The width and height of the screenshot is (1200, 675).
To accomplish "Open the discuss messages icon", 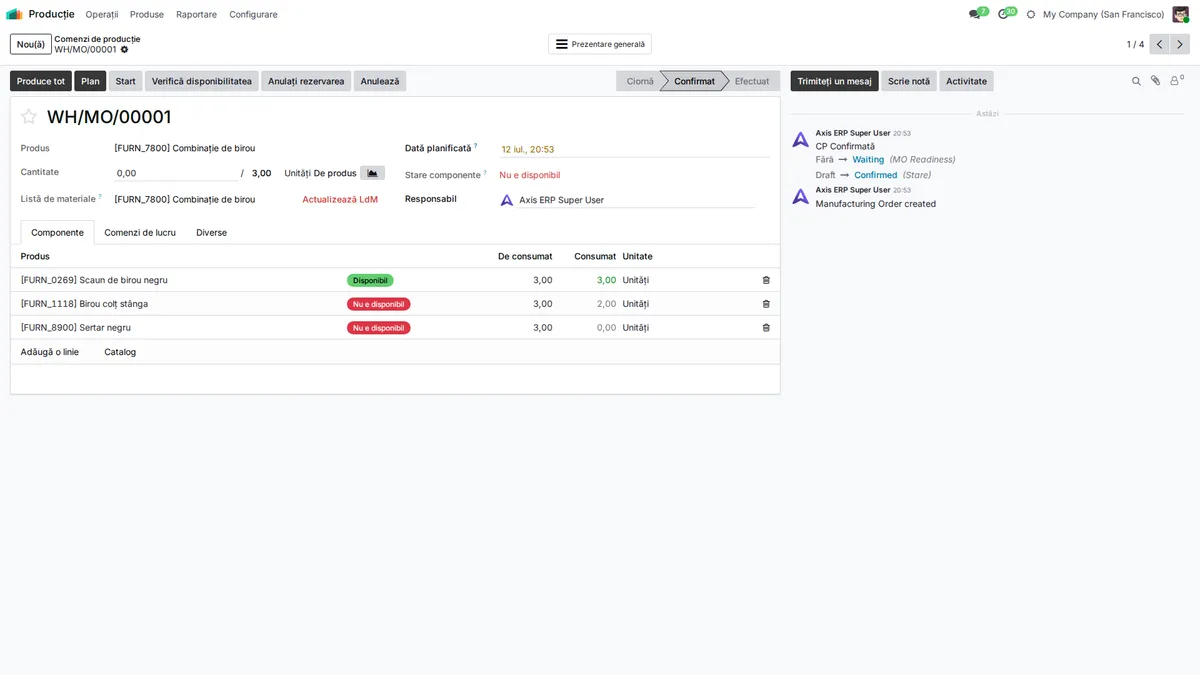I will [x=975, y=14].
